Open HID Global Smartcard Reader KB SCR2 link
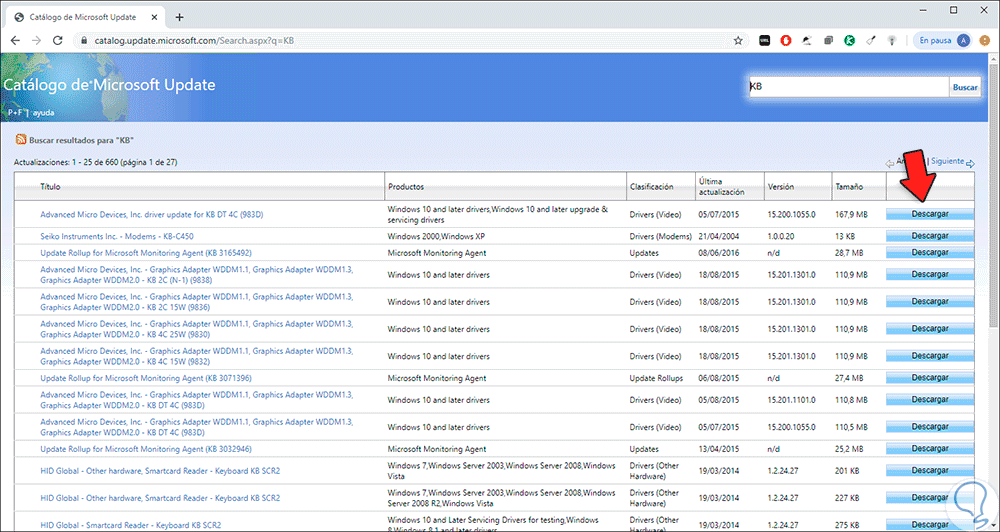 pyautogui.click(x=131, y=525)
